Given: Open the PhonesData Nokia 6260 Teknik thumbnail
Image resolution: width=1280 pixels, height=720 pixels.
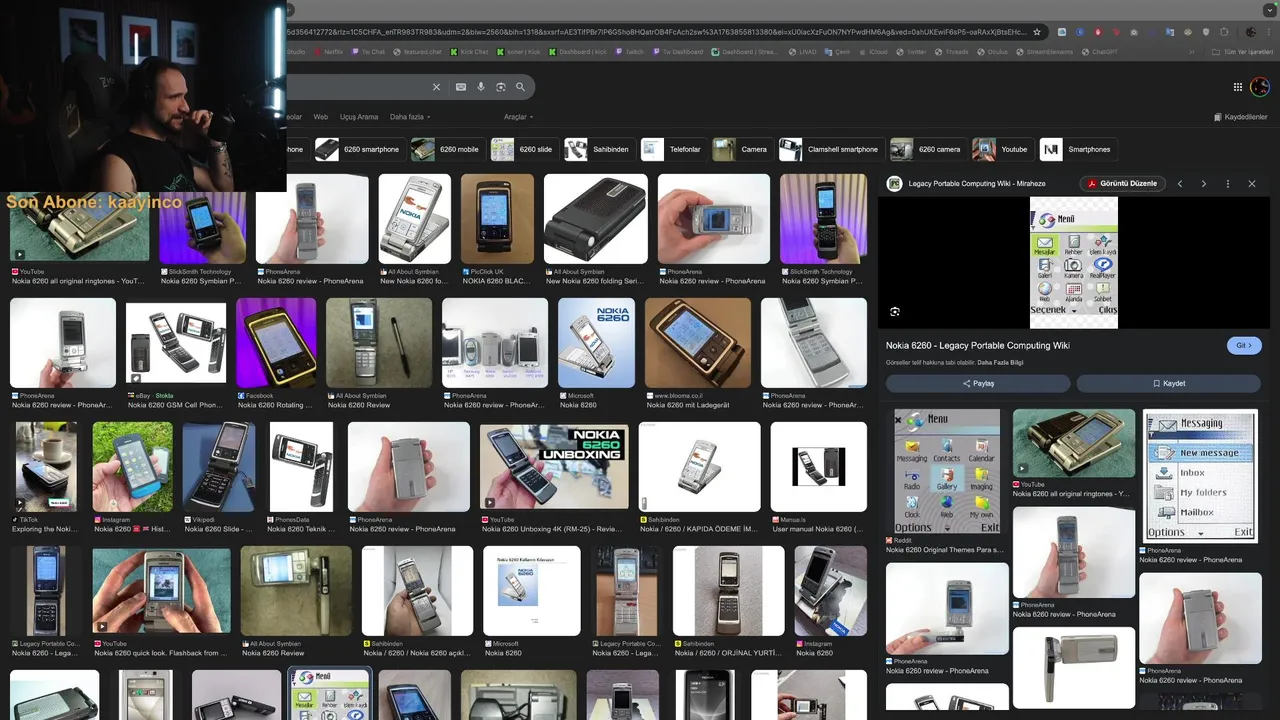Looking at the screenshot, I should coord(301,467).
